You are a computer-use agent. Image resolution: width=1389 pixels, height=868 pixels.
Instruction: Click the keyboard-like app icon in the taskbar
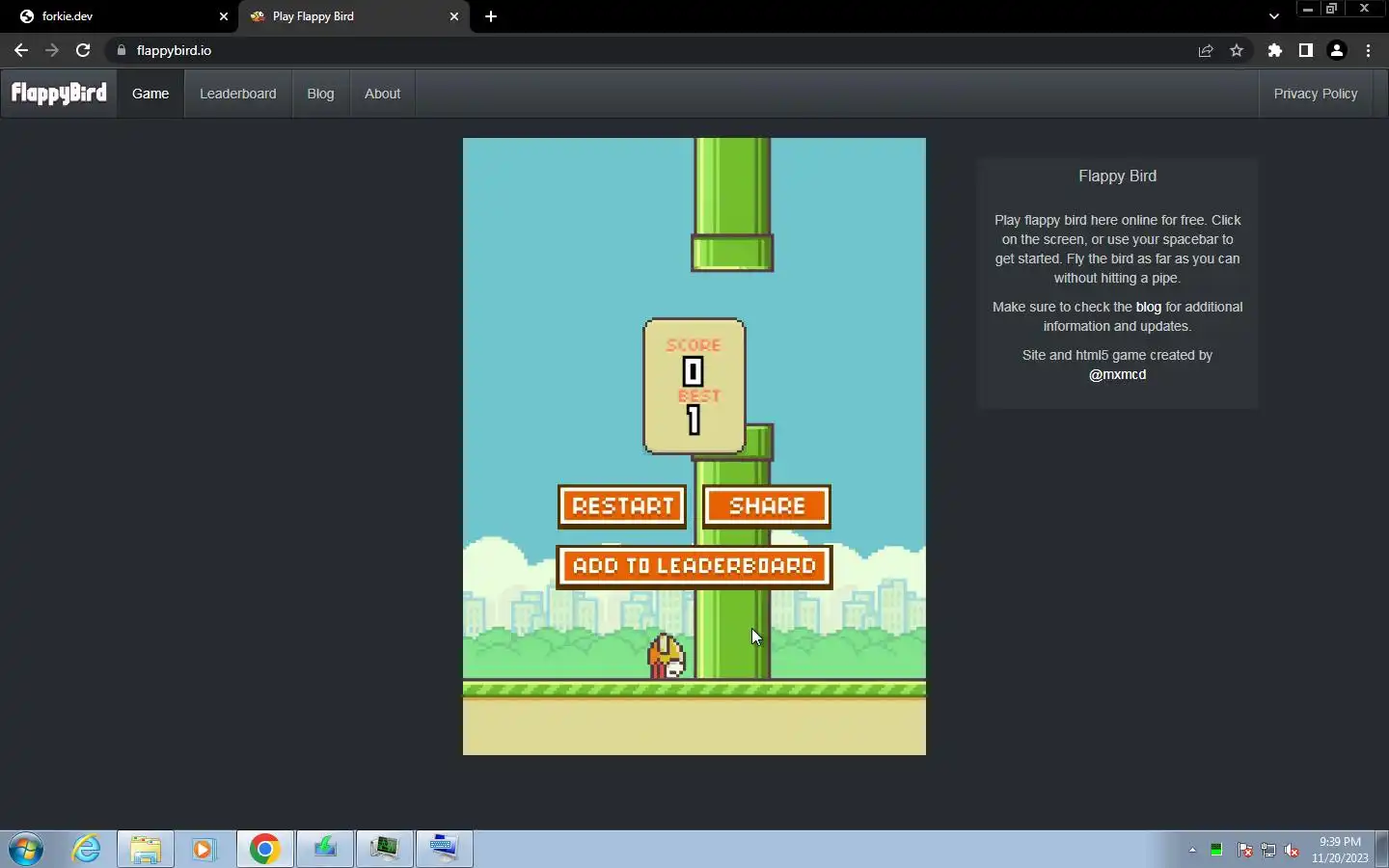[x=444, y=850]
